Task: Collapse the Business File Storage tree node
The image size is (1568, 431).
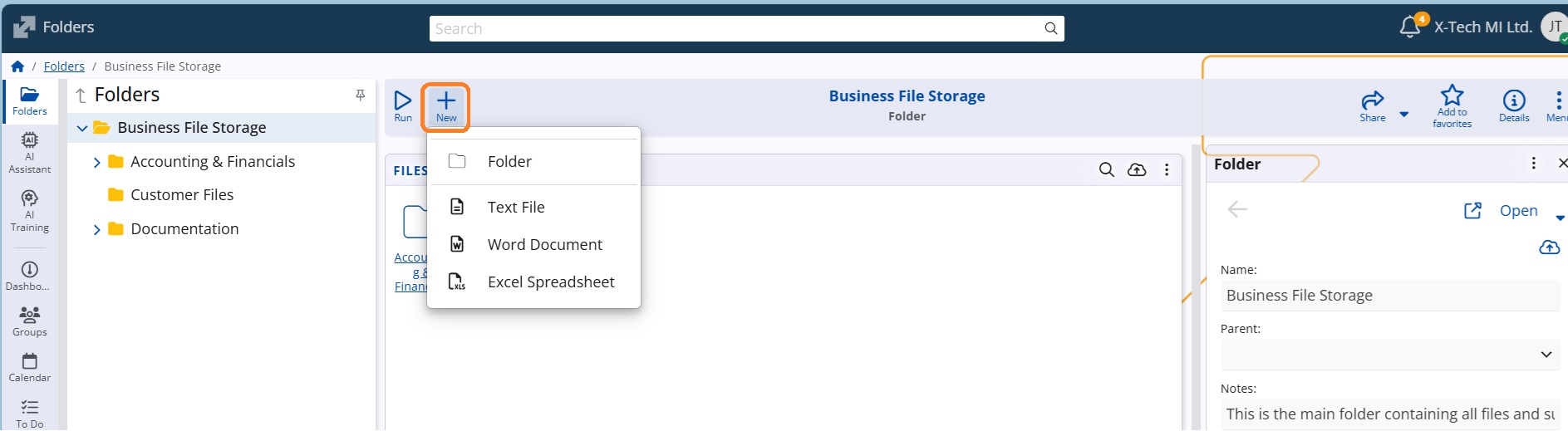Action: point(82,128)
